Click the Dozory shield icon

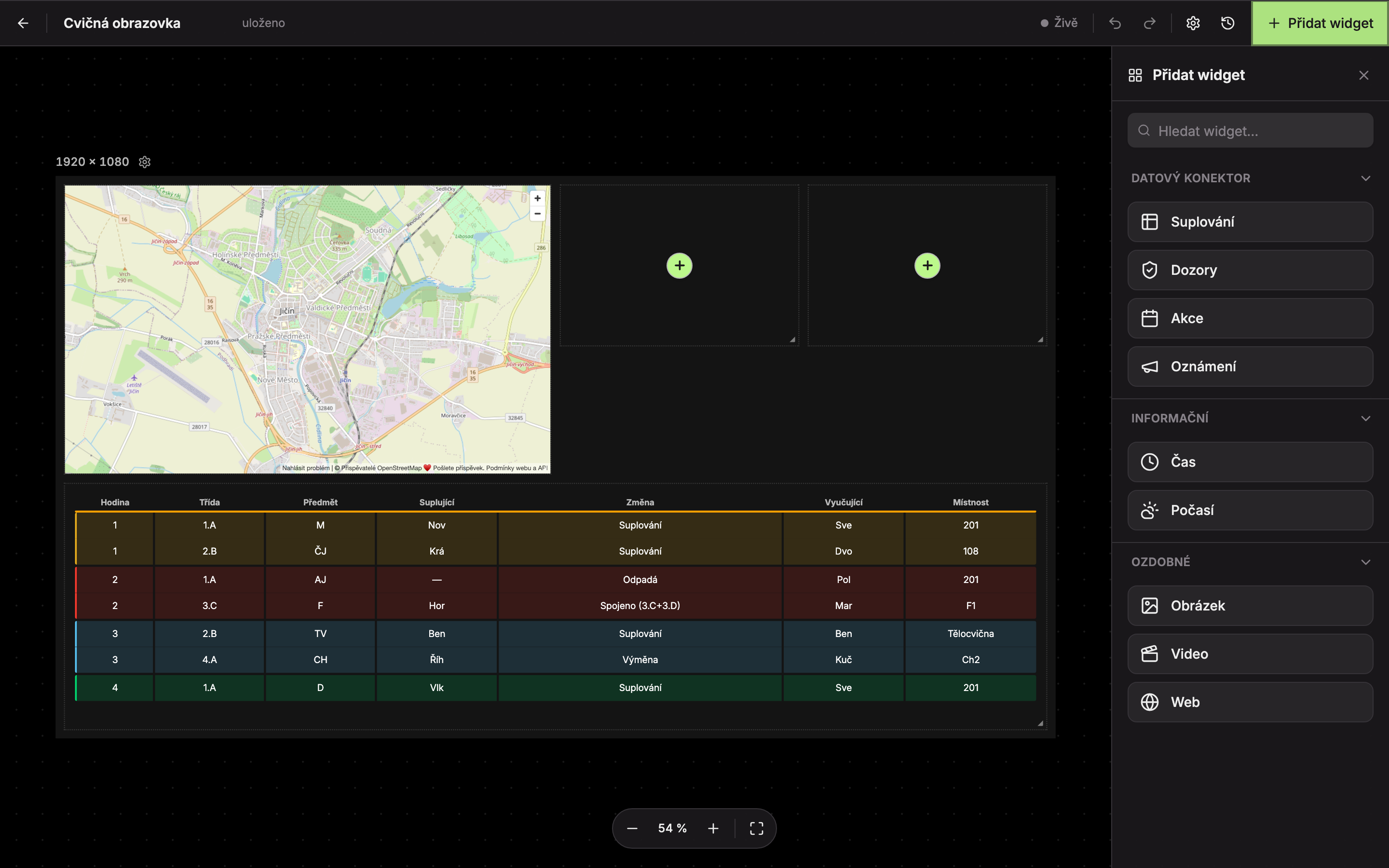[1150, 270]
